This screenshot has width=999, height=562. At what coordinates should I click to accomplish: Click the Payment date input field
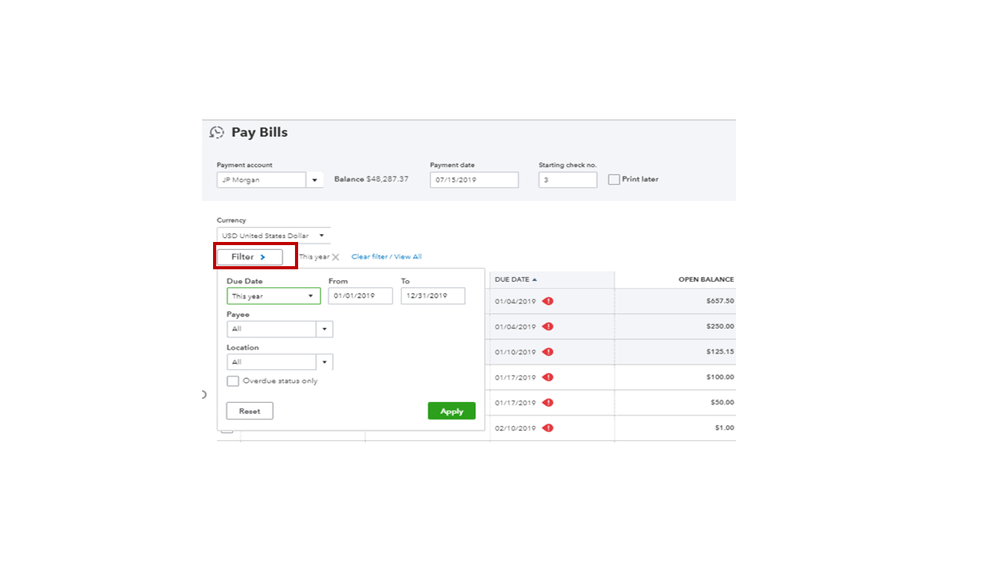click(x=474, y=180)
